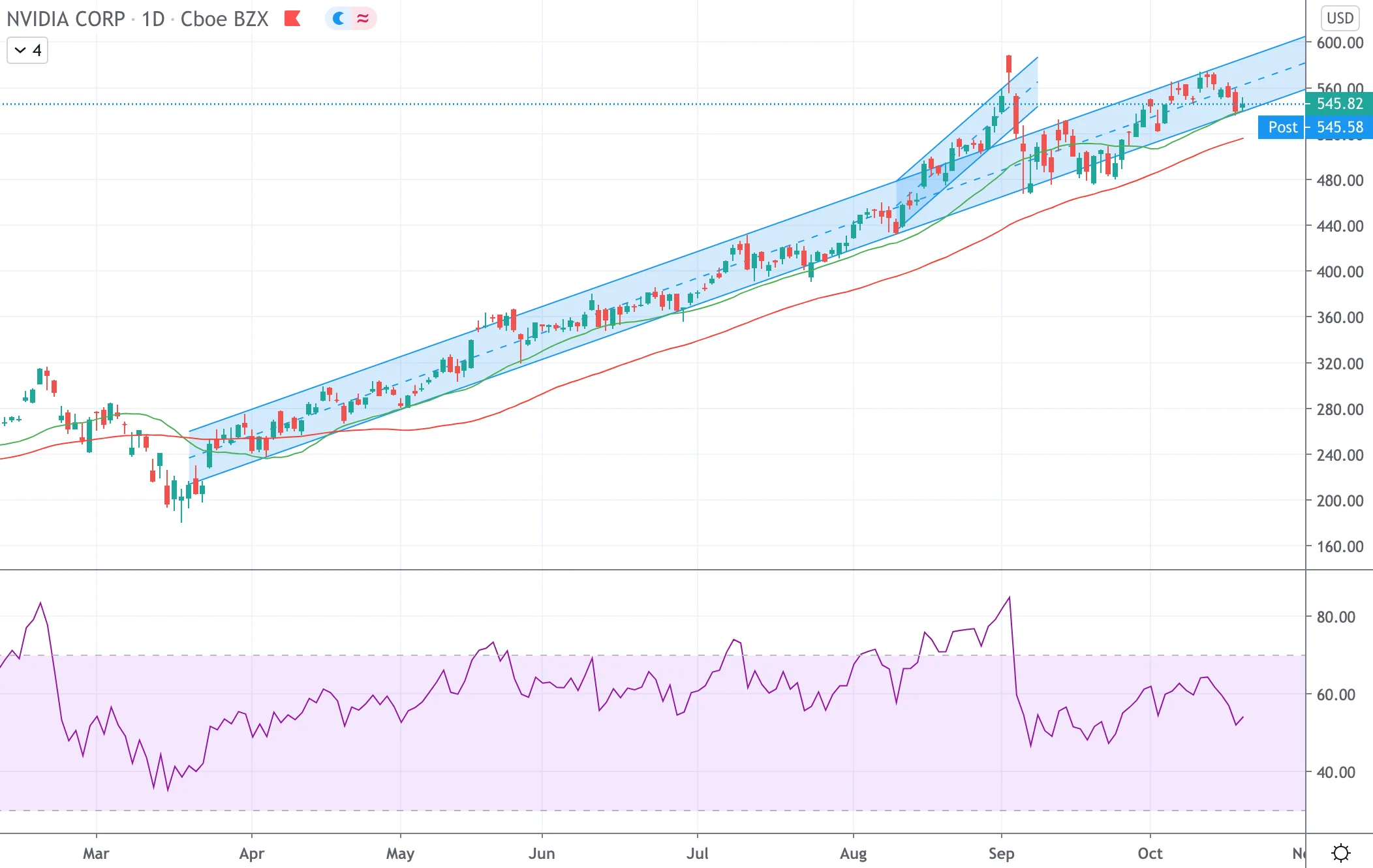Click the Oct label on time axis
Screen dimensions: 1373x868
tap(1150, 853)
